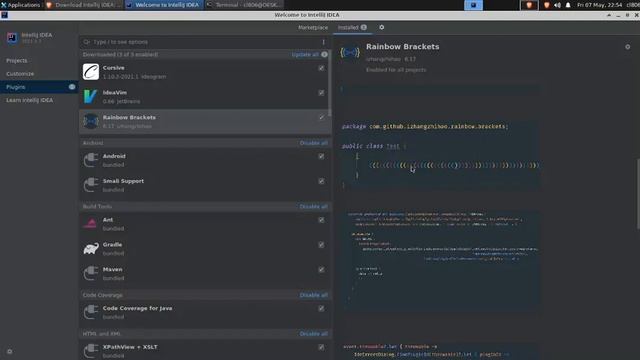Click the plugin list vertical scrollbar

click(x=329, y=82)
